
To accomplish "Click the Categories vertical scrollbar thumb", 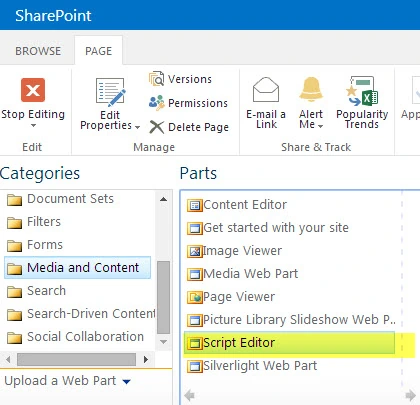I will coord(163,298).
